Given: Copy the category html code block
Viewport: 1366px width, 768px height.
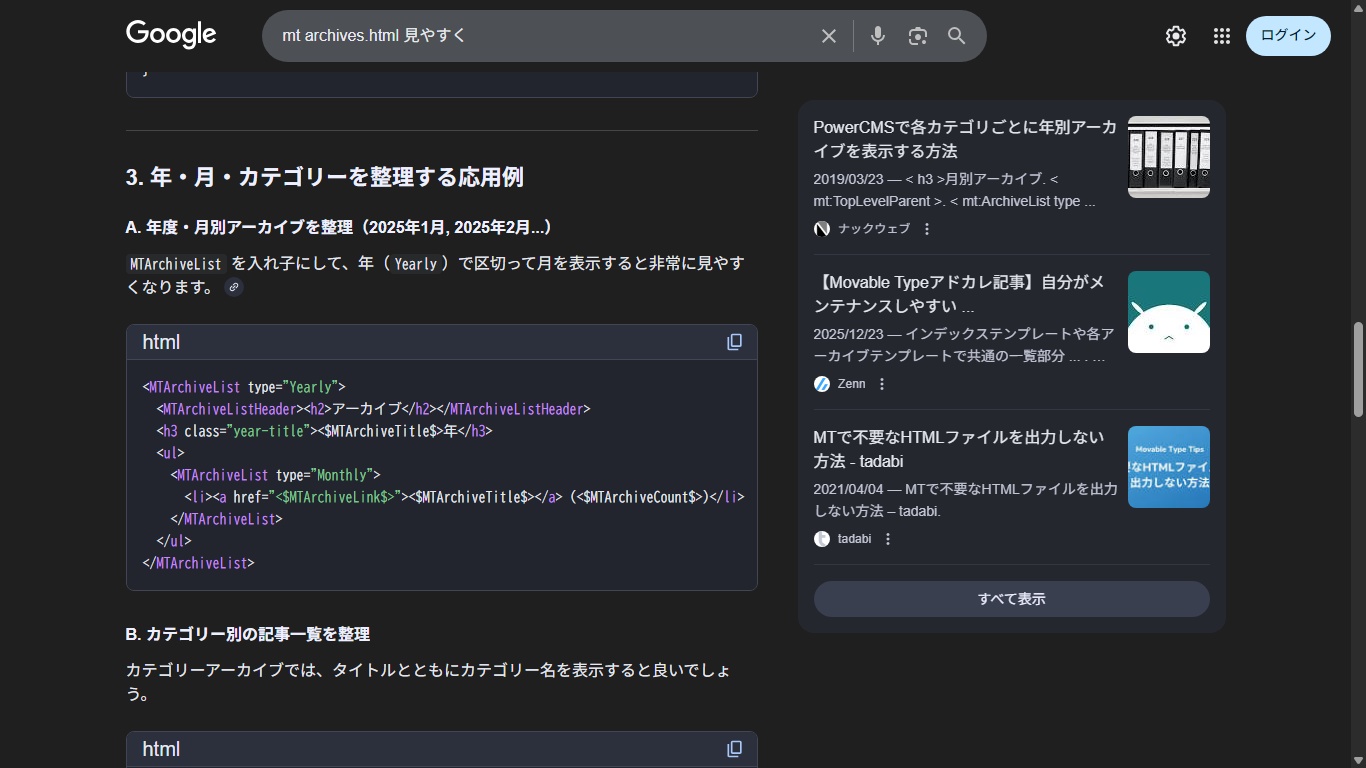Looking at the screenshot, I should pyautogui.click(x=734, y=749).
